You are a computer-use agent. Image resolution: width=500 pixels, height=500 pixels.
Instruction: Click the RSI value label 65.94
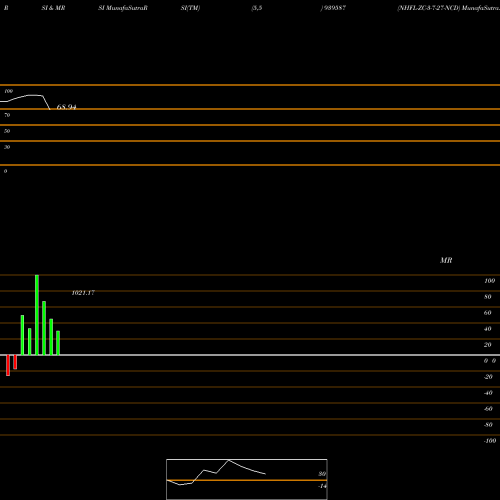pos(66,107)
